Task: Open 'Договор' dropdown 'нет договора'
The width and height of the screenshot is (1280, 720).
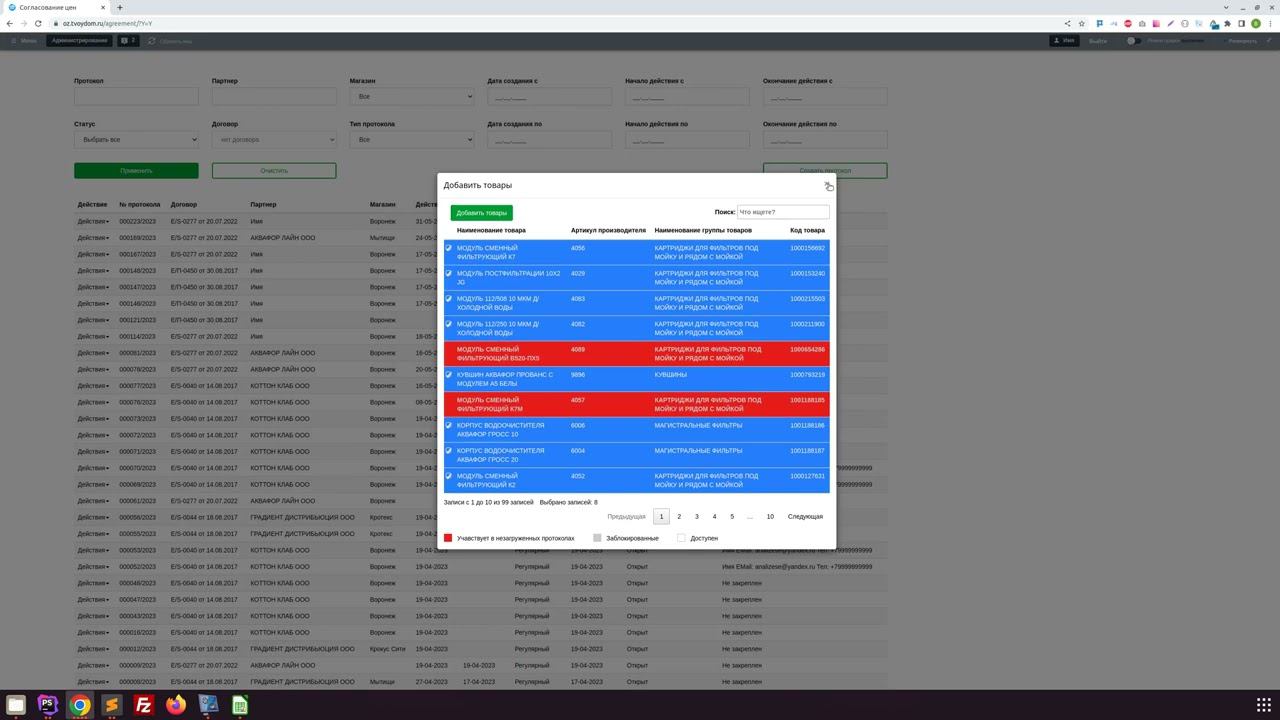Action: (274, 139)
